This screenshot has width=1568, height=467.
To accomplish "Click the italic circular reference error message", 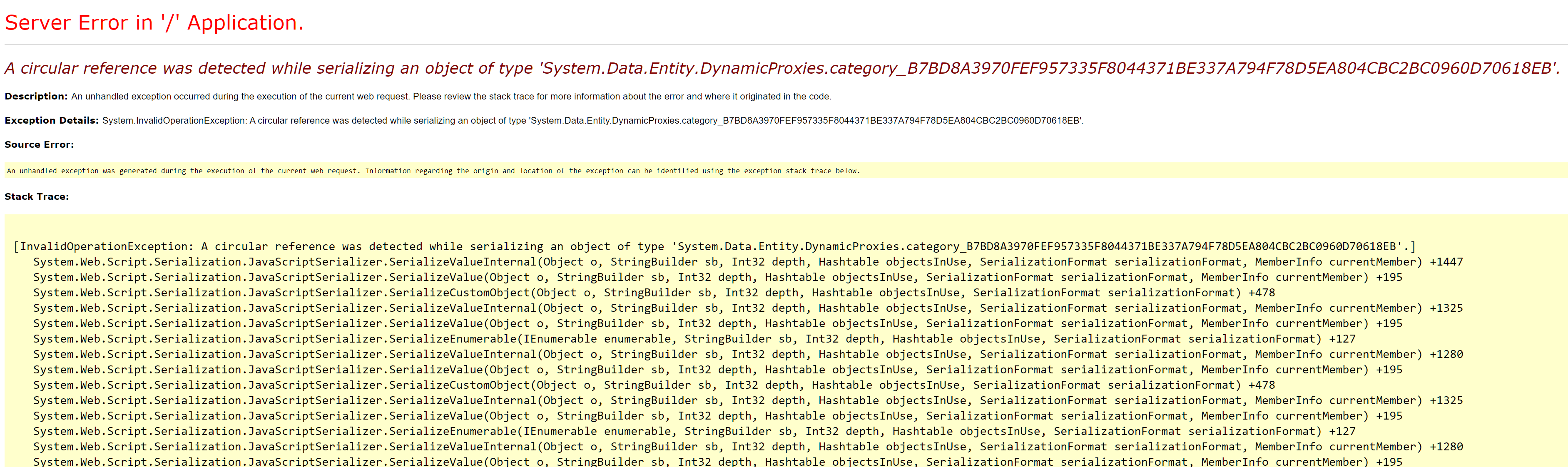I will coord(782,68).
